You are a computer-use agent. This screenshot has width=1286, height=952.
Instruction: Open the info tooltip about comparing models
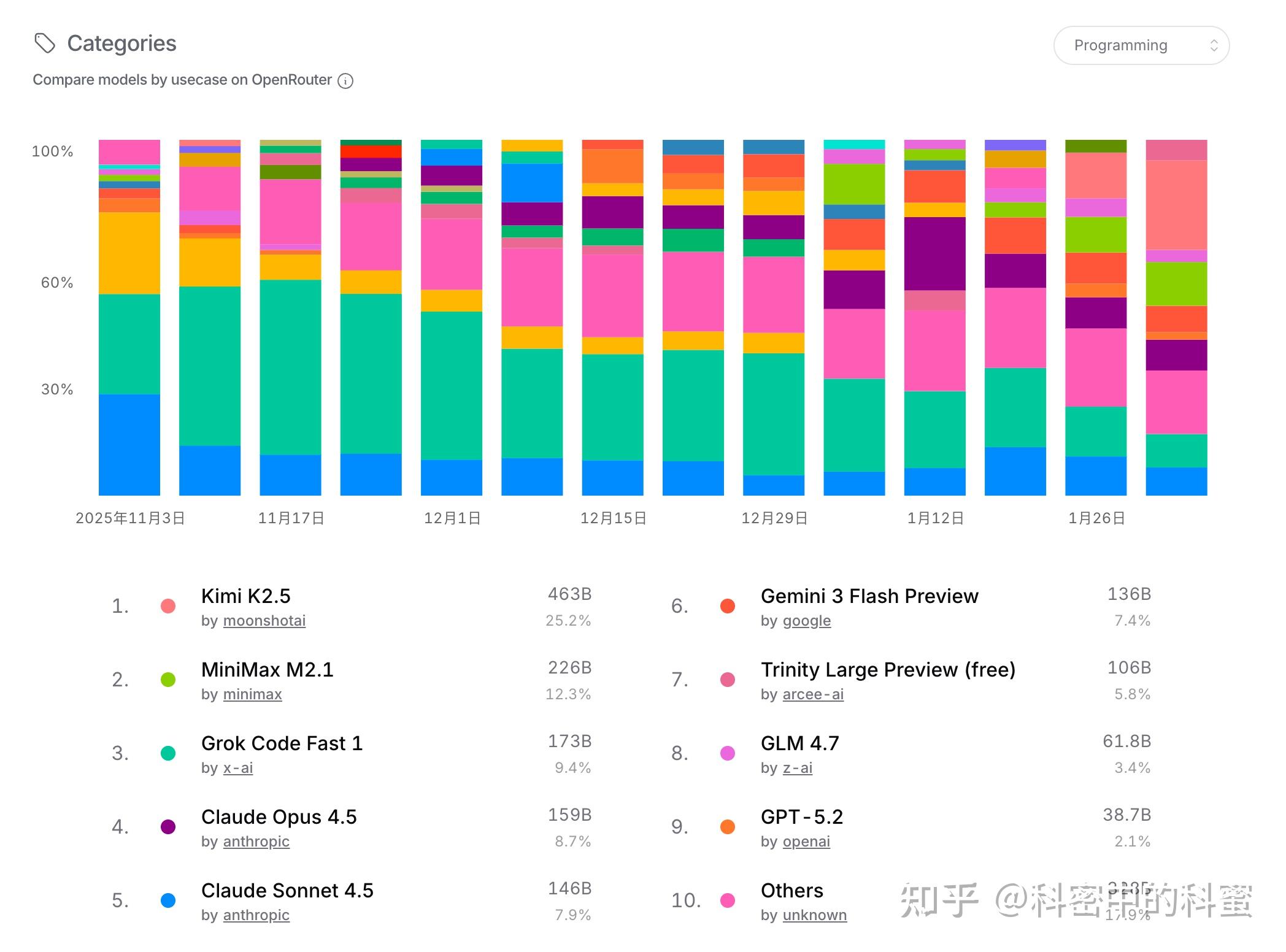click(345, 80)
